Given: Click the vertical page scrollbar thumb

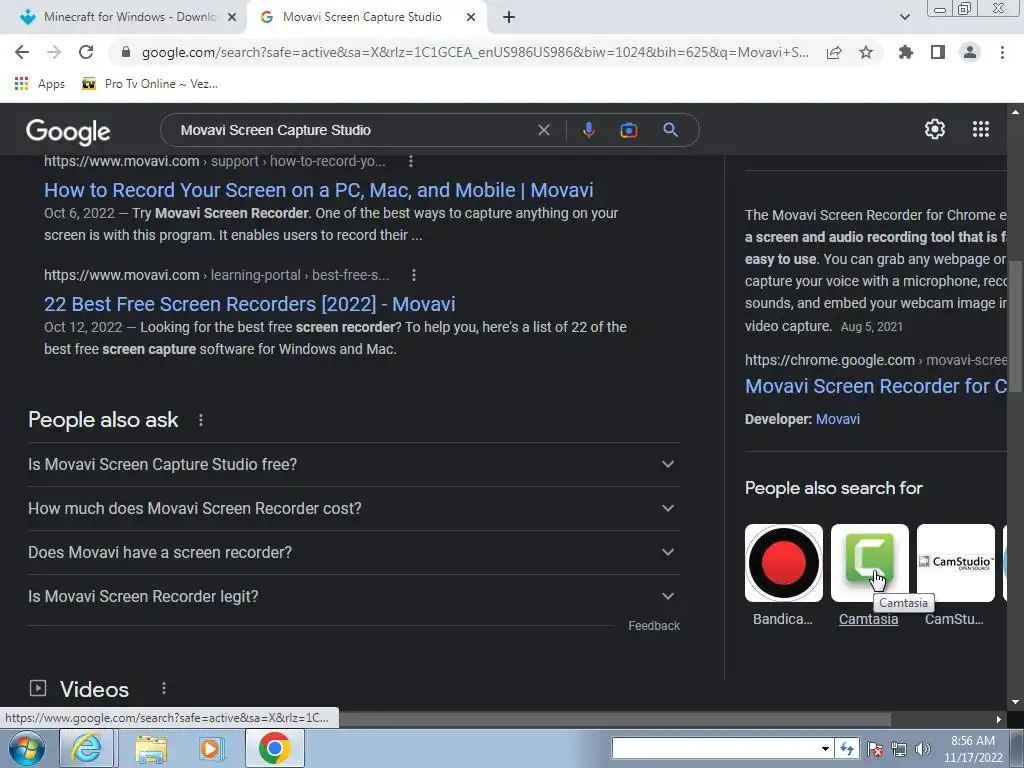Looking at the screenshot, I should tap(1015, 327).
